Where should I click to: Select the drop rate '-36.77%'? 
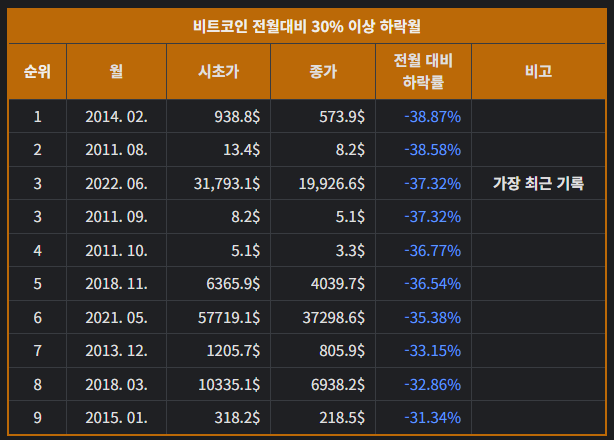433,251
